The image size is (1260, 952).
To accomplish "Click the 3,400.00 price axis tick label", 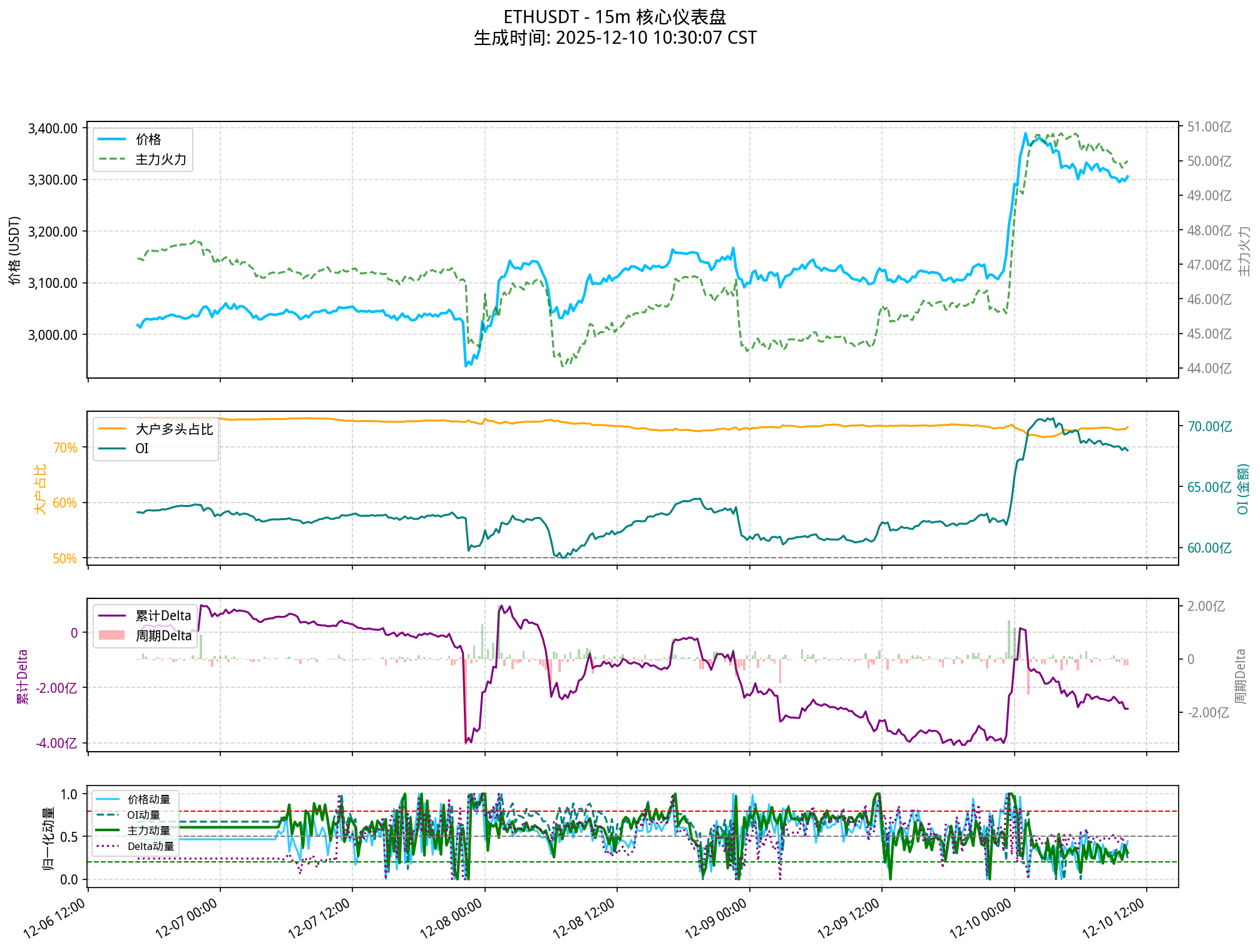I will point(53,129).
